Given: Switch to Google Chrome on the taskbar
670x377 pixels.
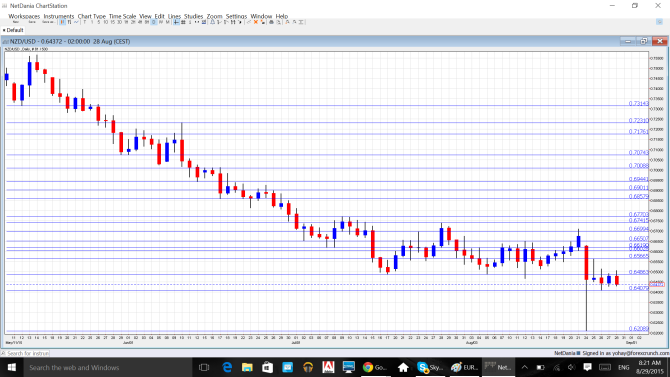Looking at the screenshot, I should pyautogui.click(x=375, y=368).
